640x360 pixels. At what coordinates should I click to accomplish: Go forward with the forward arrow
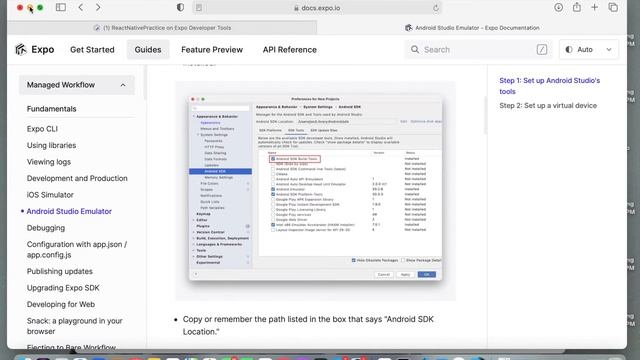[98, 7]
